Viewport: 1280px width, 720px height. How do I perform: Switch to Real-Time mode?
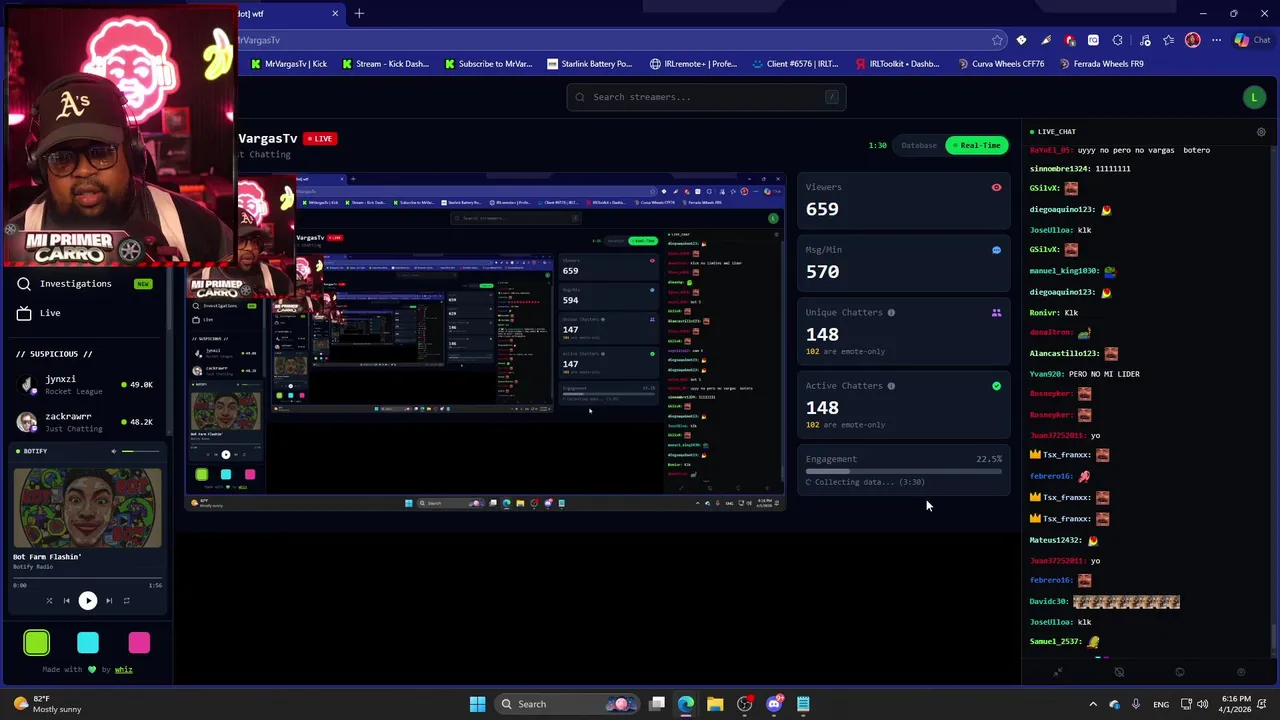click(976, 146)
